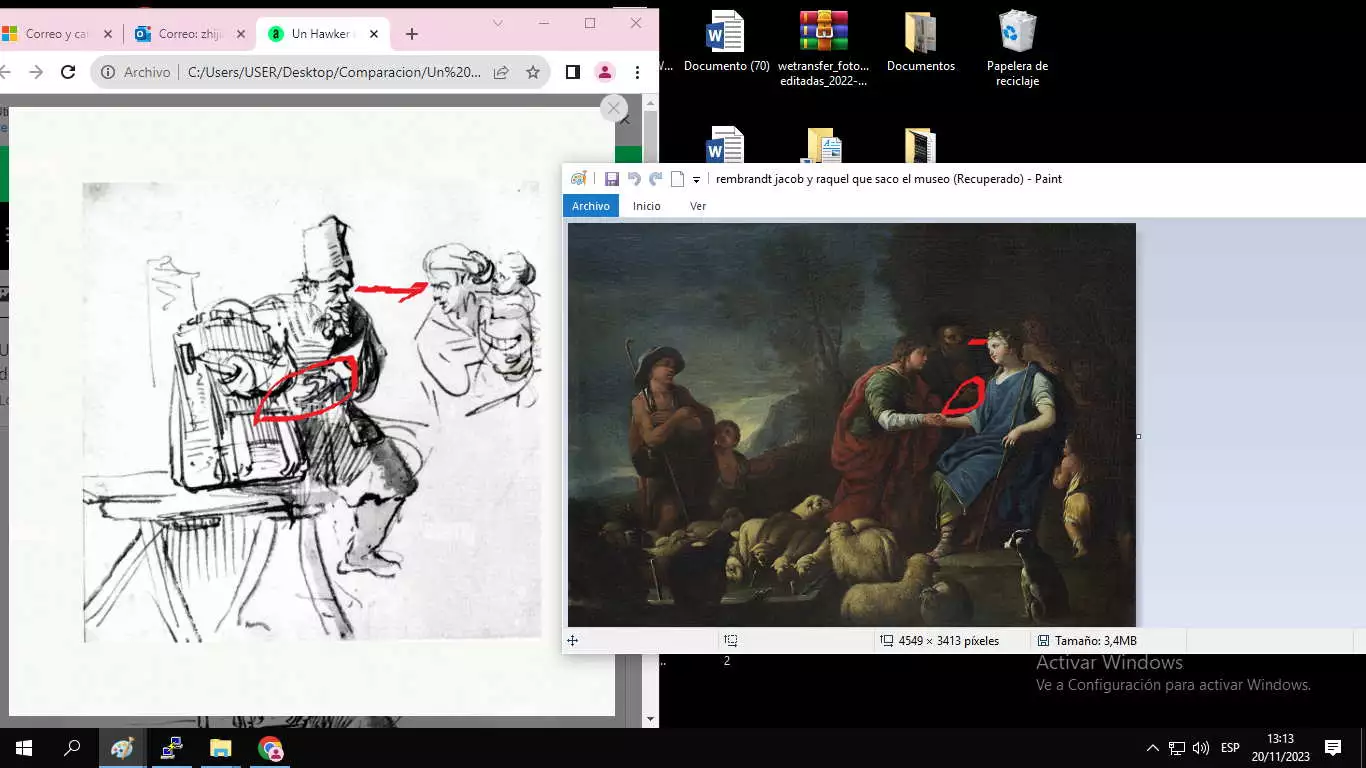Open wetransfer_foto archive on desktop

pos(824,48)
